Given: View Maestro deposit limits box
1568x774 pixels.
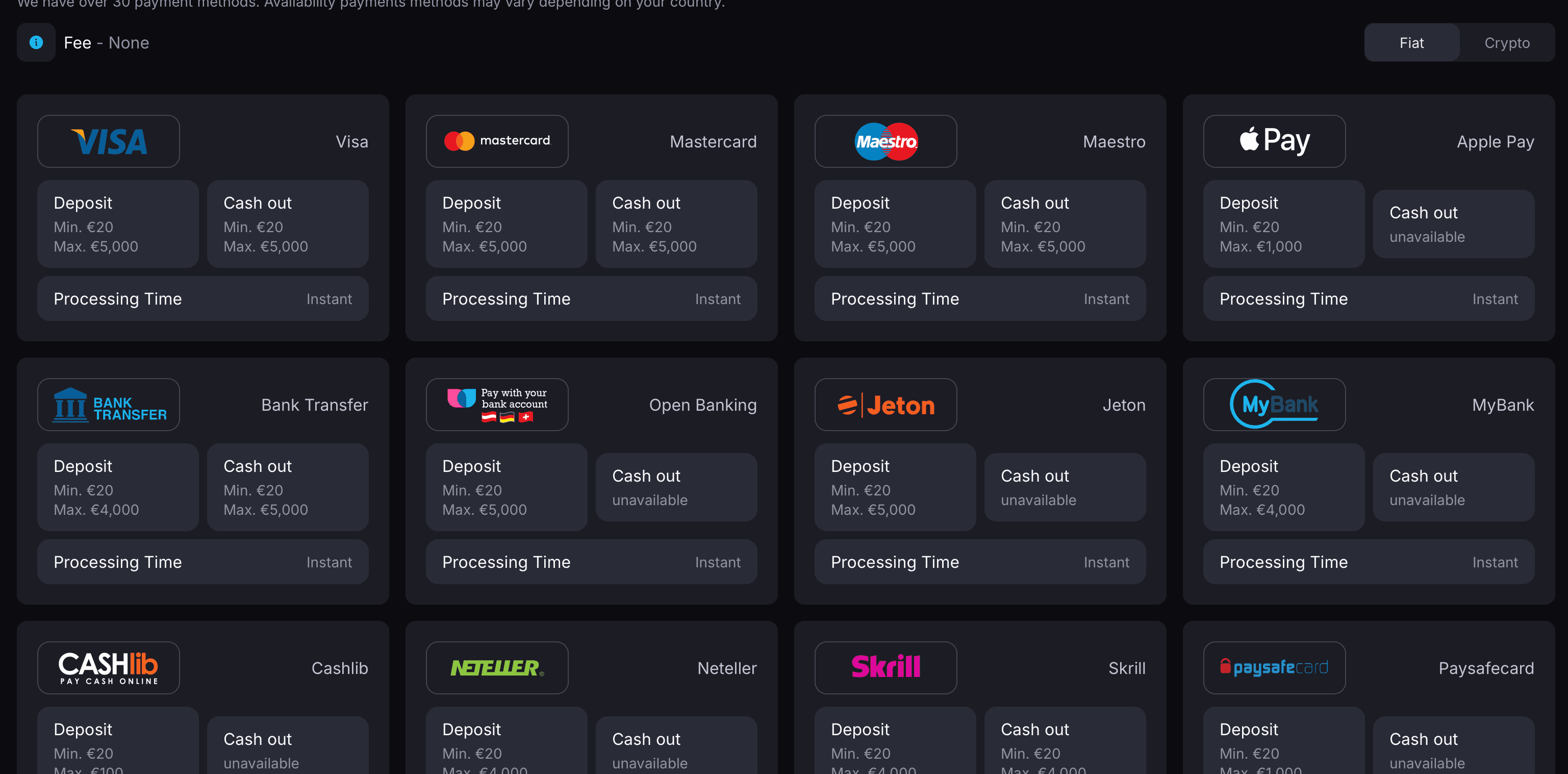Looking at the screenshot, I should [895, 223].
